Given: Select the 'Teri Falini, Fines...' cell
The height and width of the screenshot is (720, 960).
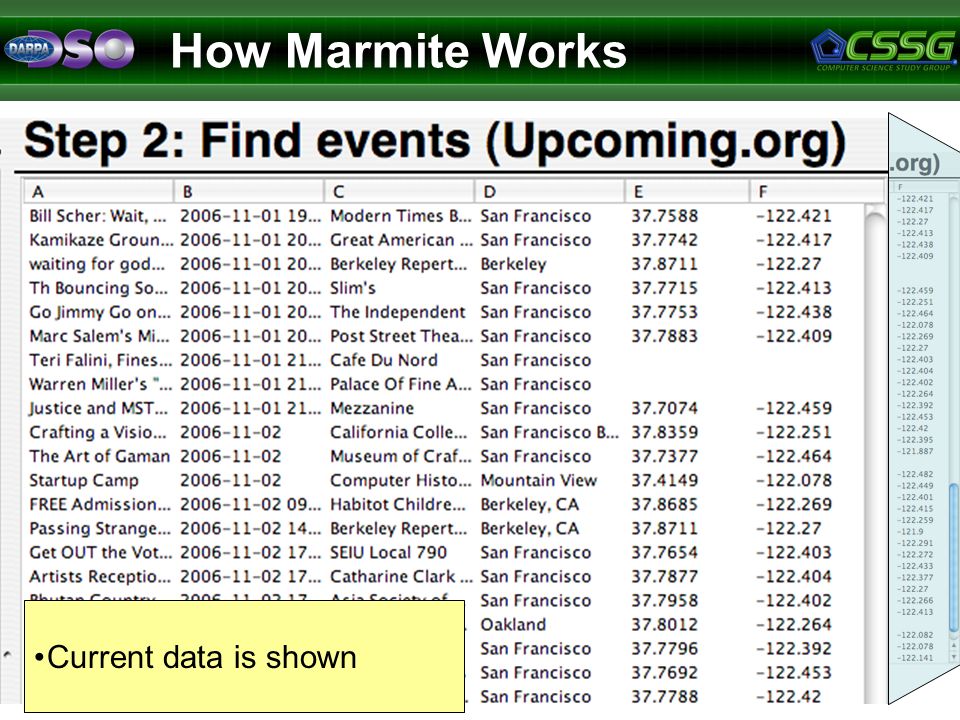Looking at the screenshot, I should click(101, 360).
